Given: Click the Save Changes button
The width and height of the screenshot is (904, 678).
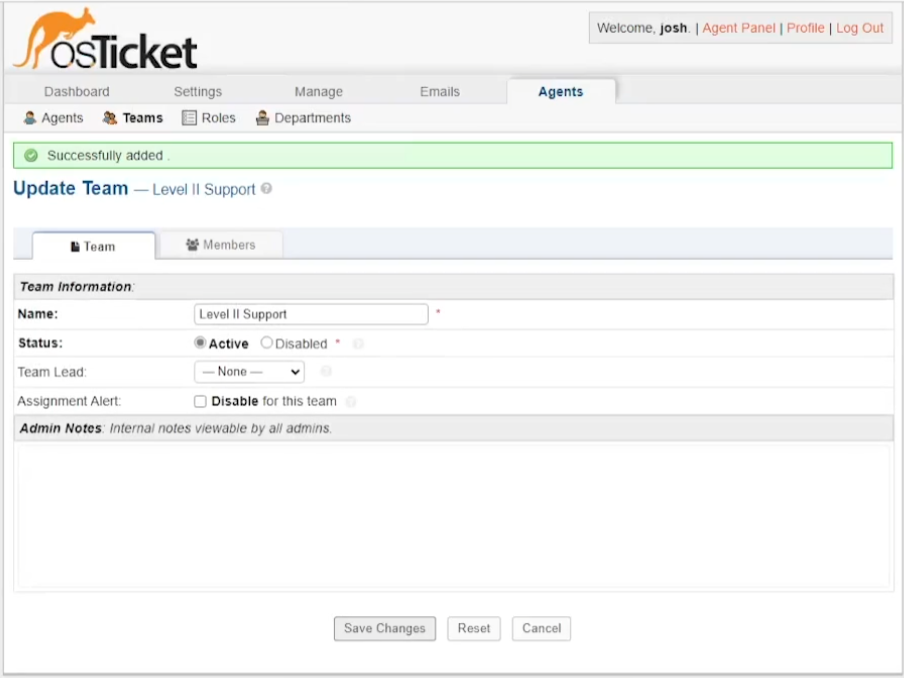Looking at the screenshot, I should click(x=384, y=629).
